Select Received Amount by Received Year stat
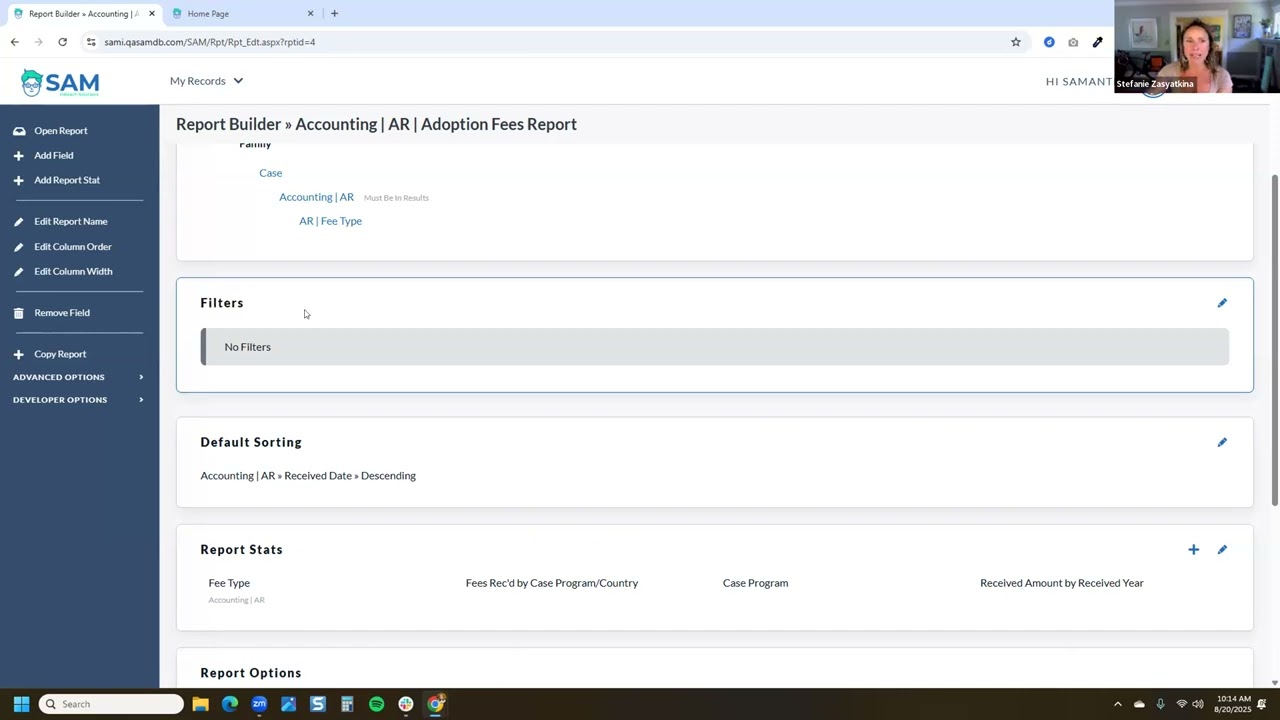The width and height of the screenshot is (1280, 720). tap(1062, 583)
